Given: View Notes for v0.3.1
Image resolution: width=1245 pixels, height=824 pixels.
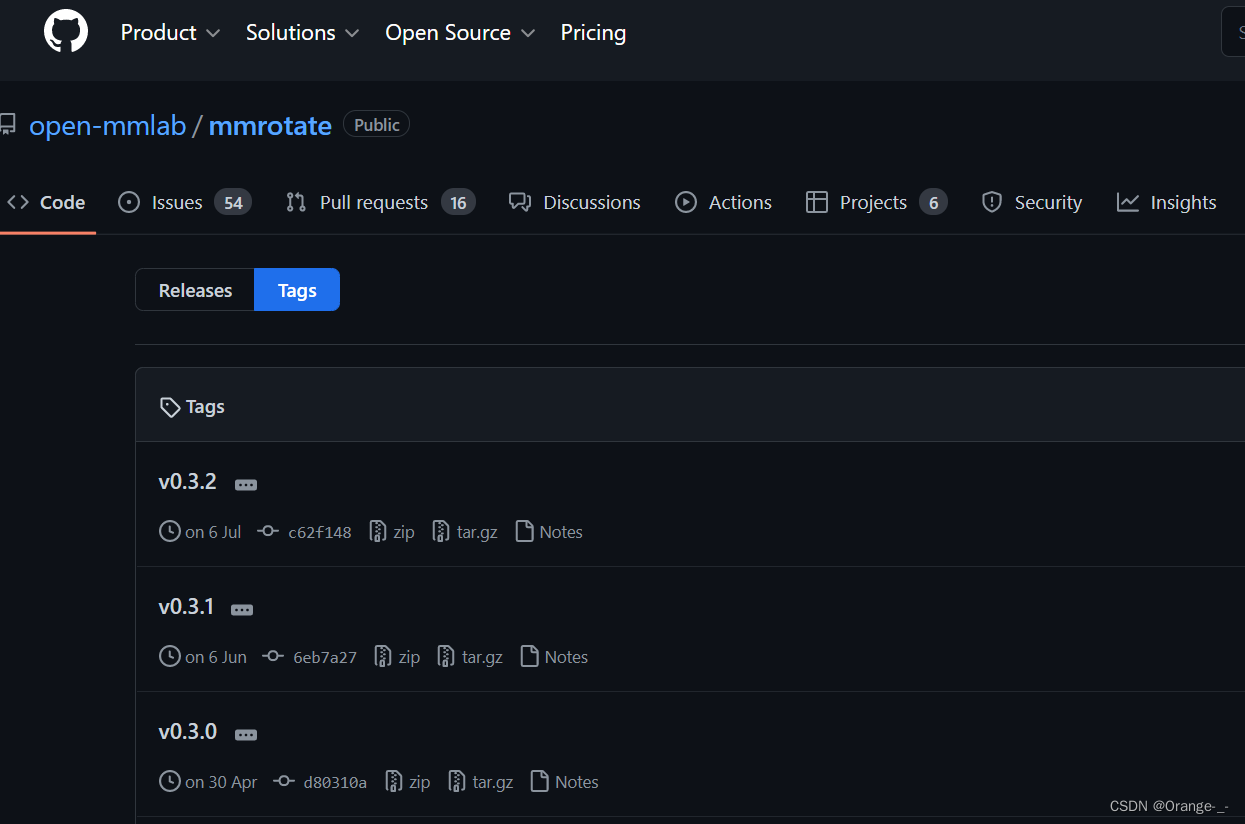Looking at the screenshot, I should tap(554, 657).
